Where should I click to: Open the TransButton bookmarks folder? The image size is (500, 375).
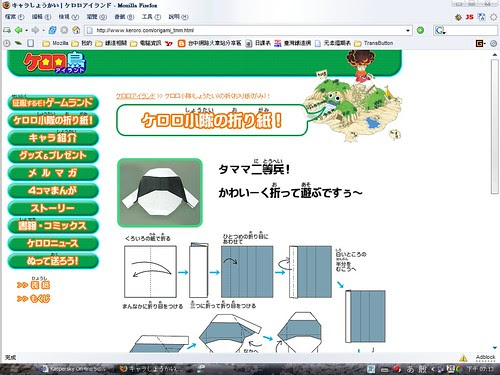[374, 43]
